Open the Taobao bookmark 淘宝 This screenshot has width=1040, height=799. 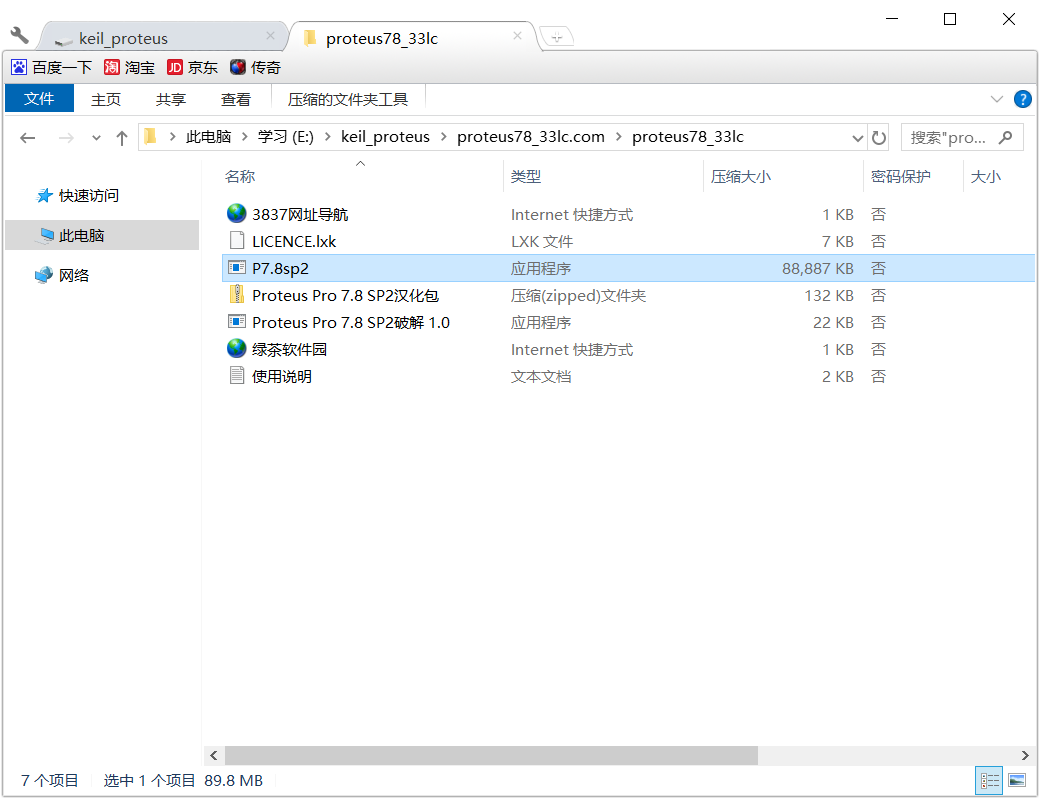pos(129,68)
